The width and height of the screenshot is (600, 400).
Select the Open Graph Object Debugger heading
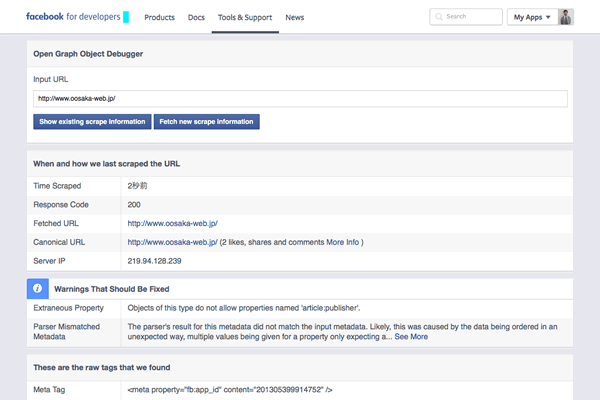pos(88,54)
